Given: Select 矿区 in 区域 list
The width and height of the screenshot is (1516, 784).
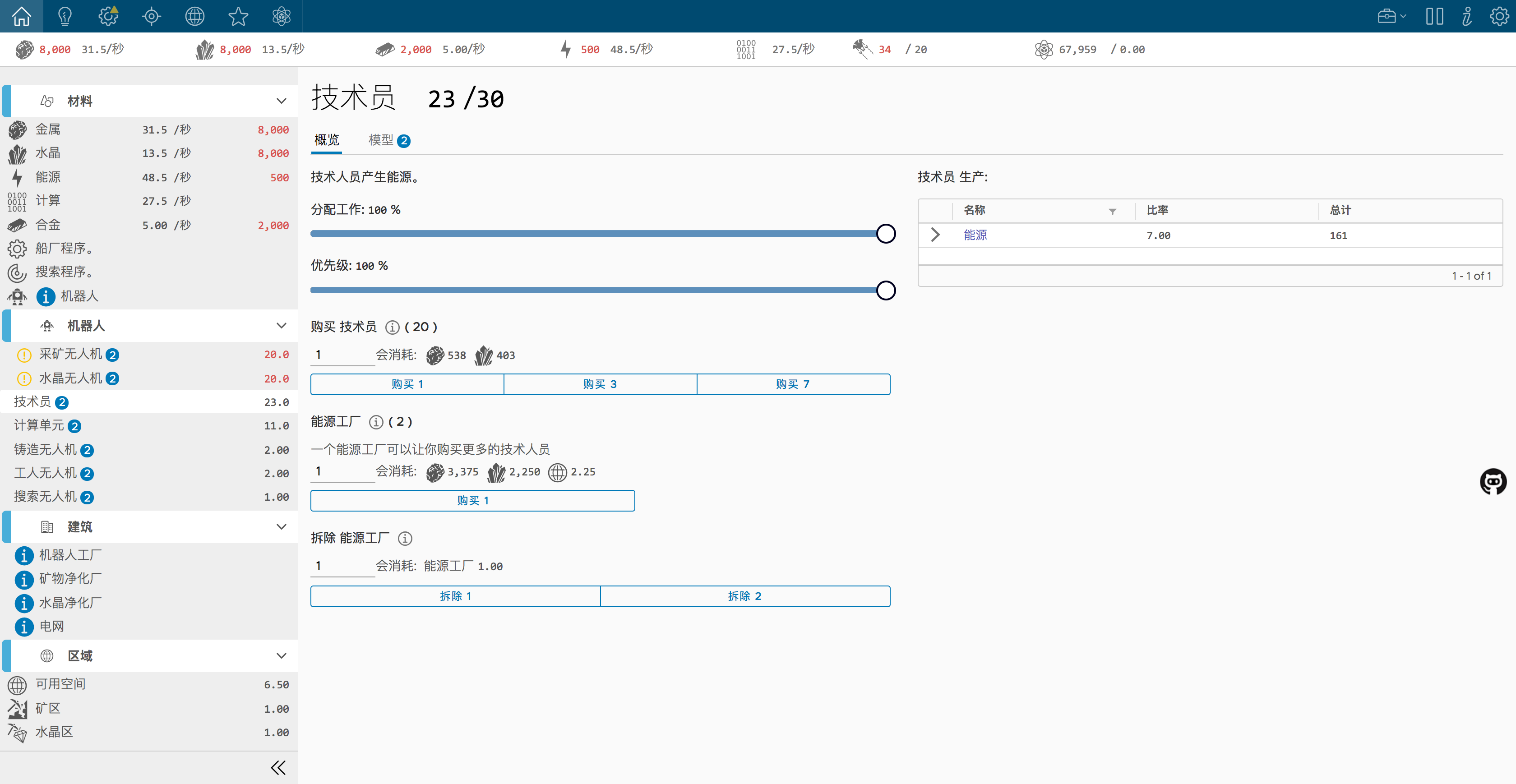Looking at the screenshot, I should (x=149, y=709).
